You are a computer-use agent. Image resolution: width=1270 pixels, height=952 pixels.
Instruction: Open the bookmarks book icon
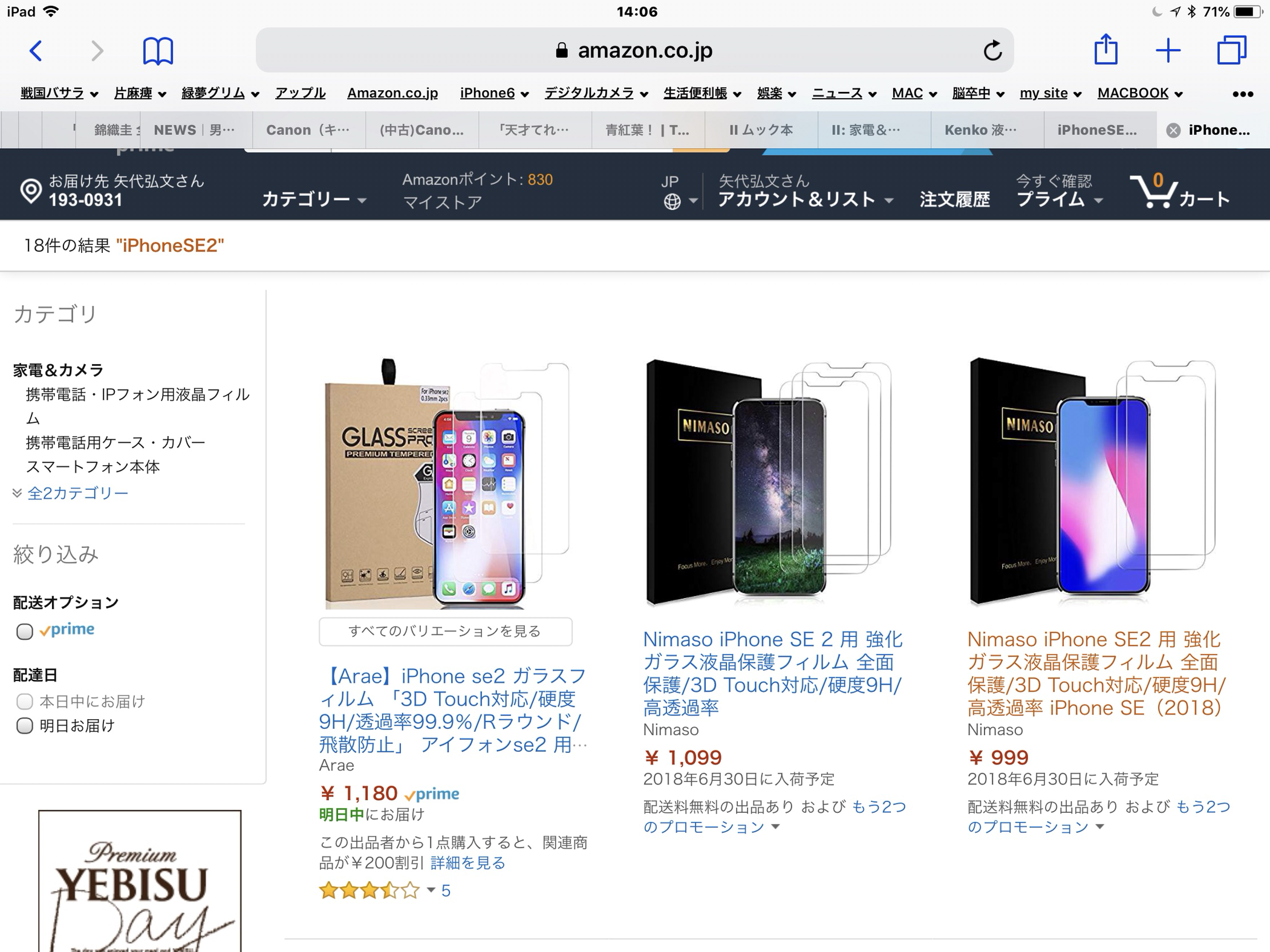click(x=158, y=51)
